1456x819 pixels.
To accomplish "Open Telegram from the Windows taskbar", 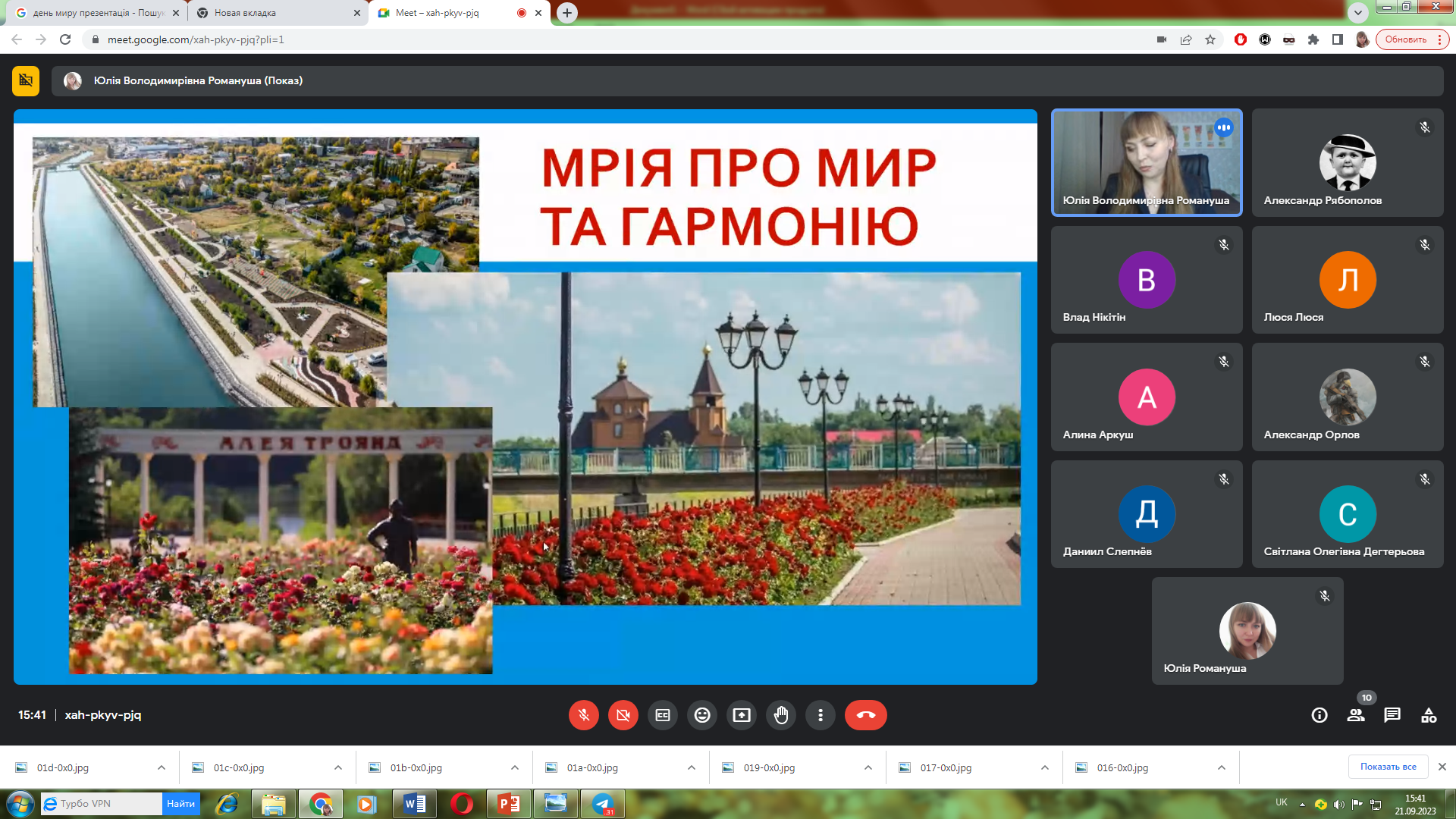I will (604, 804).
